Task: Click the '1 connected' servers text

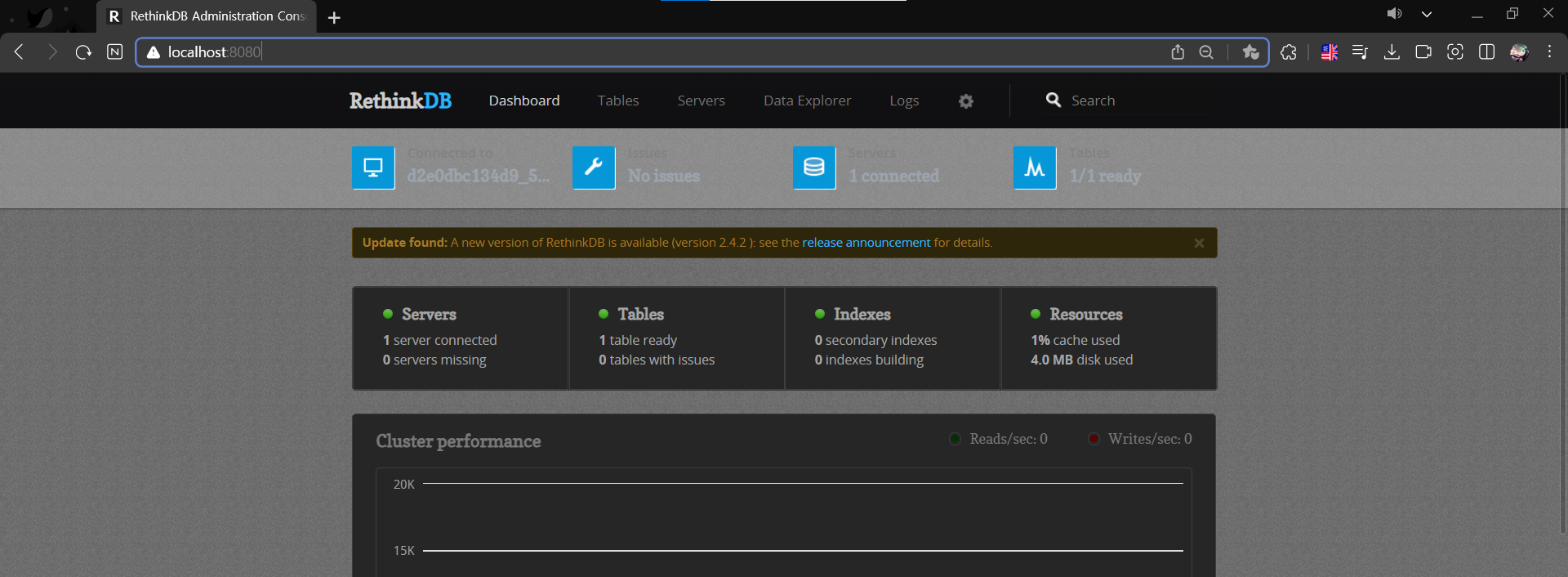Action: [894, 176]
